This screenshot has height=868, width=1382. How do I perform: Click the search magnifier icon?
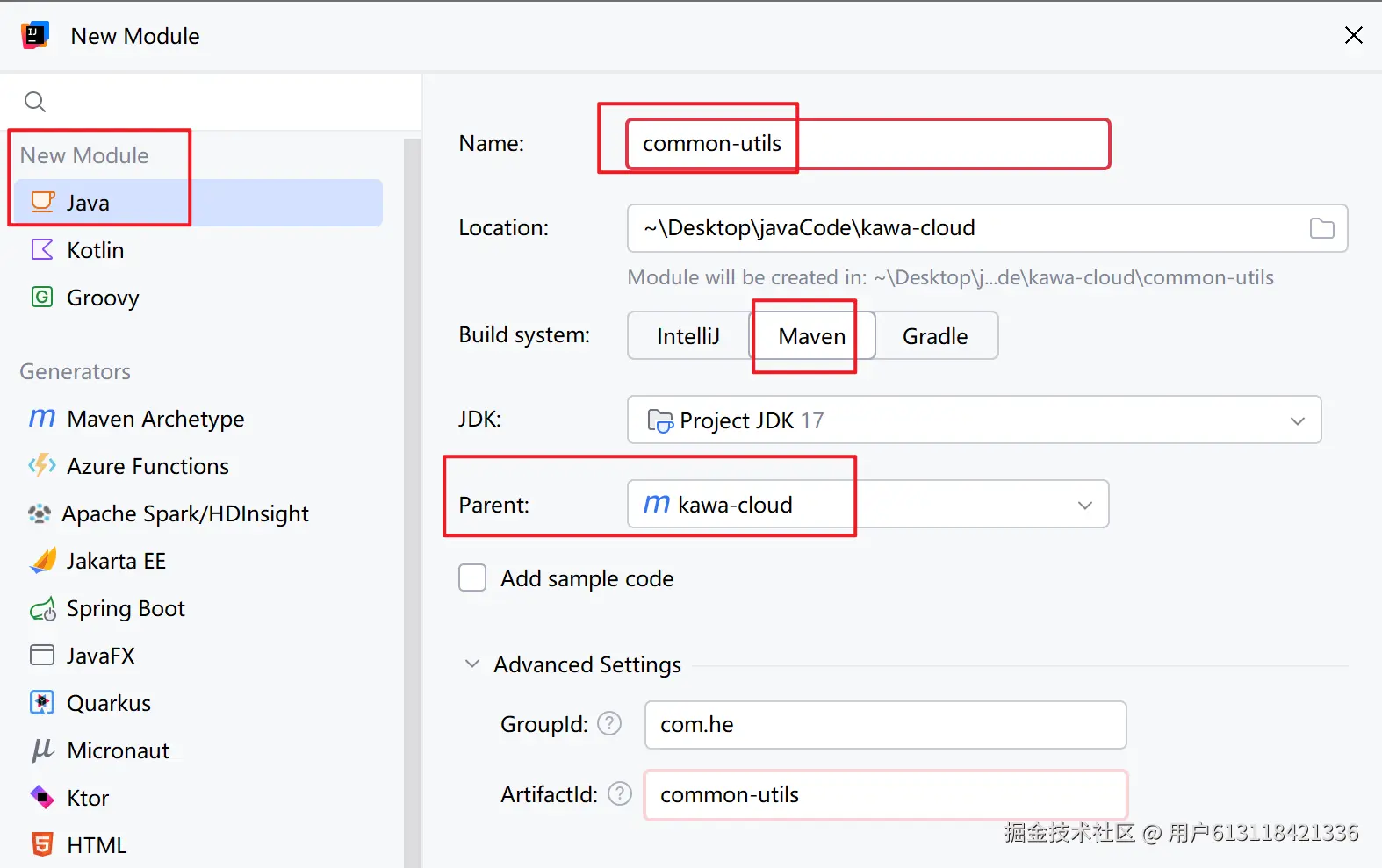pyautogui.click(x=35, y=102)
